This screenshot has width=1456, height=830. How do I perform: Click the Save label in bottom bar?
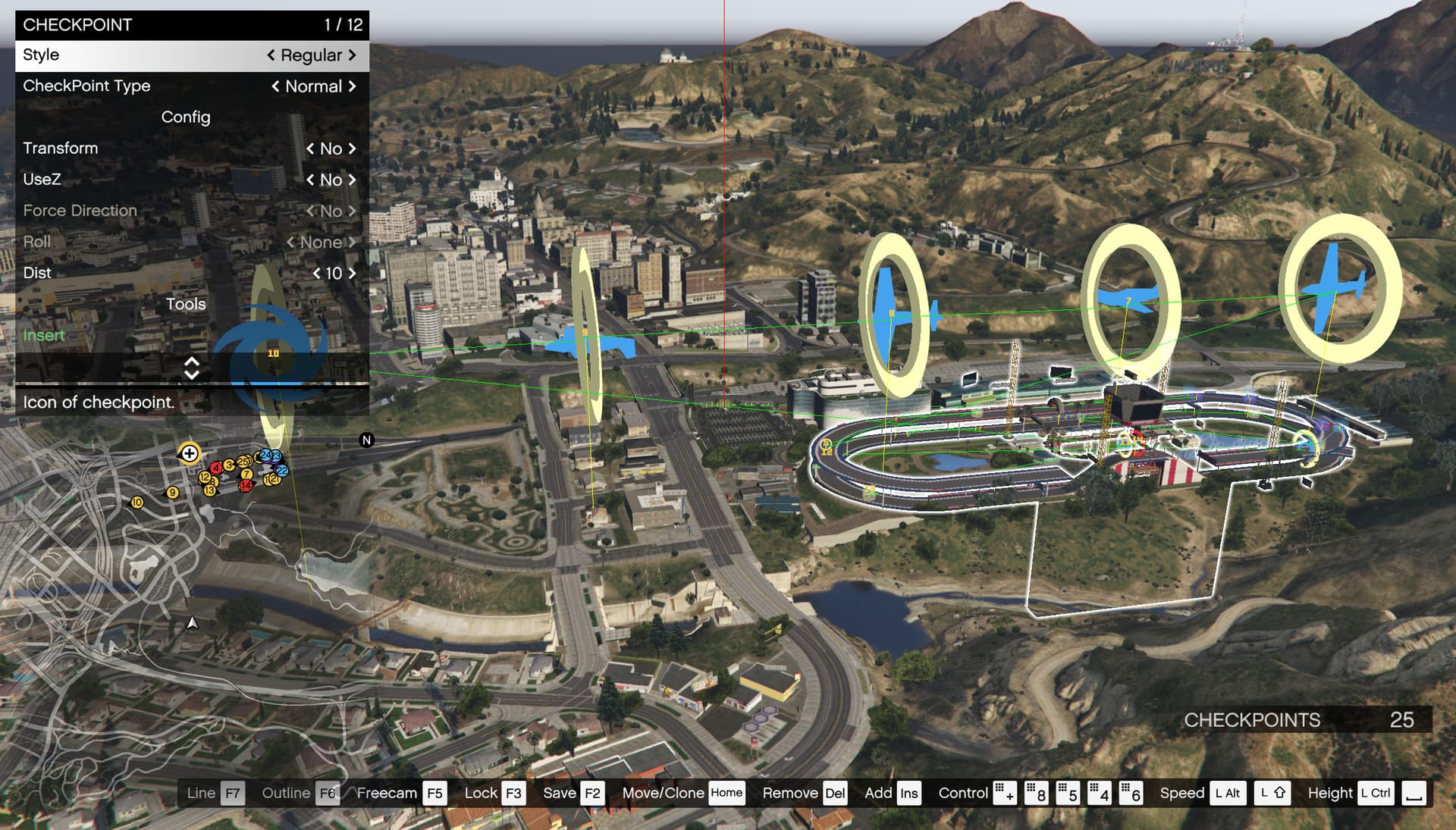click(560, 793)
